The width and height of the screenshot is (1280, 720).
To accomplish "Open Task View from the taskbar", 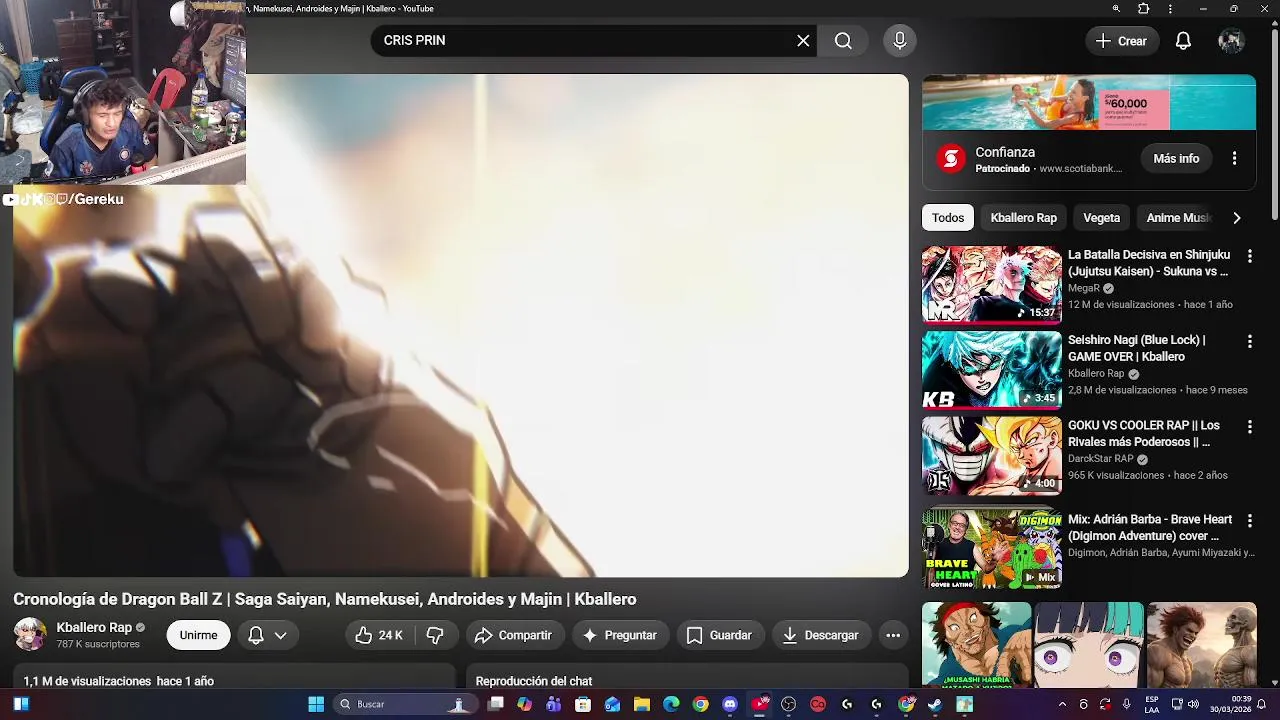I will coord(496,704).
